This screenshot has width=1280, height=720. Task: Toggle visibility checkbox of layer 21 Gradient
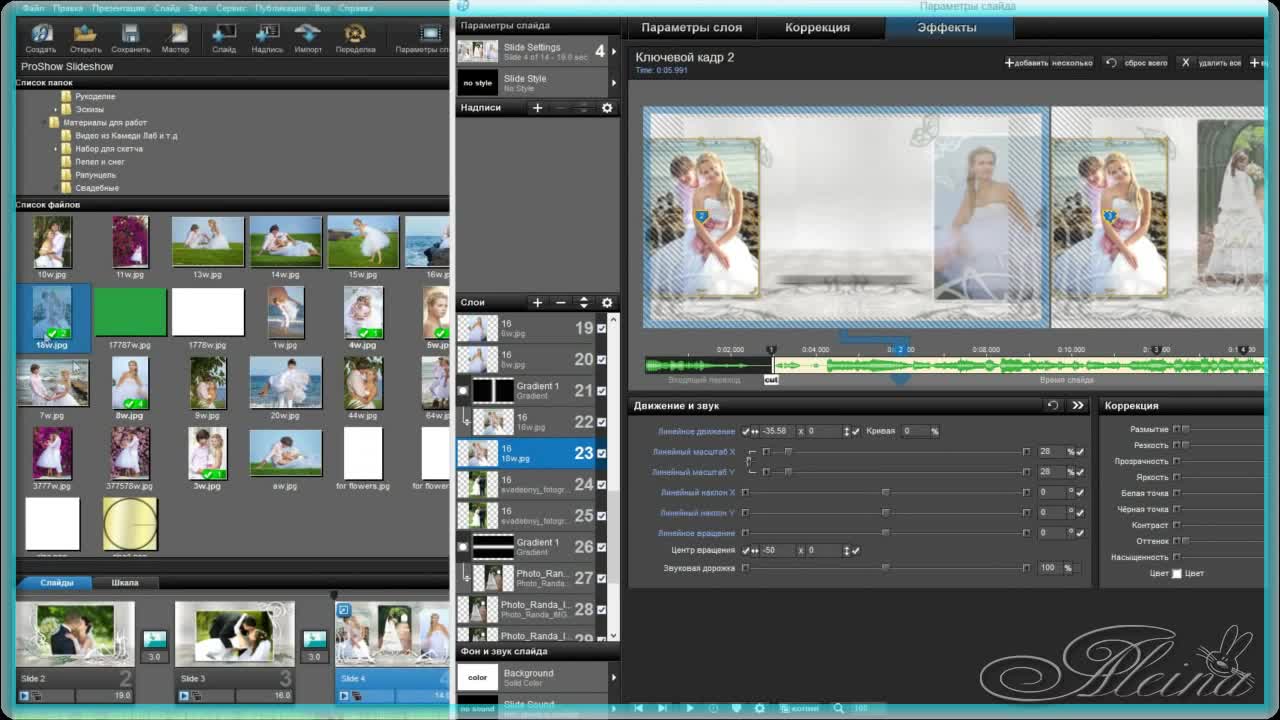(601, 391)
